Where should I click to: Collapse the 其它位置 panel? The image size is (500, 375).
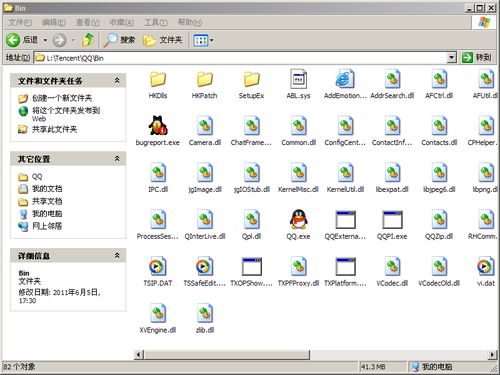pyautogui.click(x=117, y=158)
